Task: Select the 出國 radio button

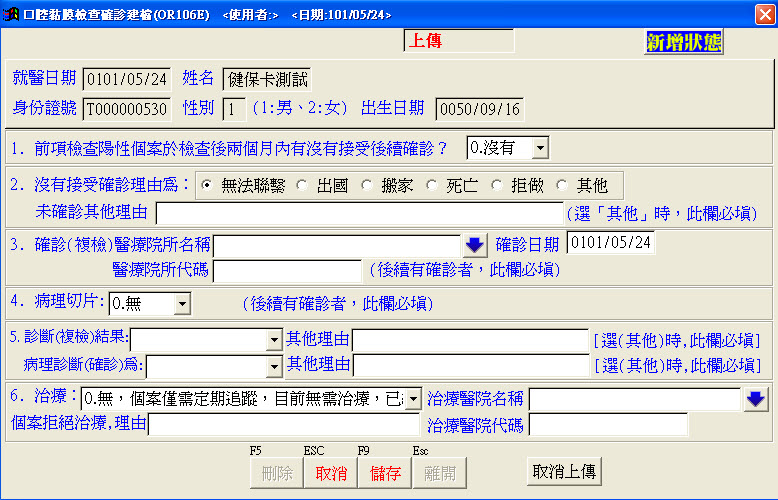Action: click(302, 186)
